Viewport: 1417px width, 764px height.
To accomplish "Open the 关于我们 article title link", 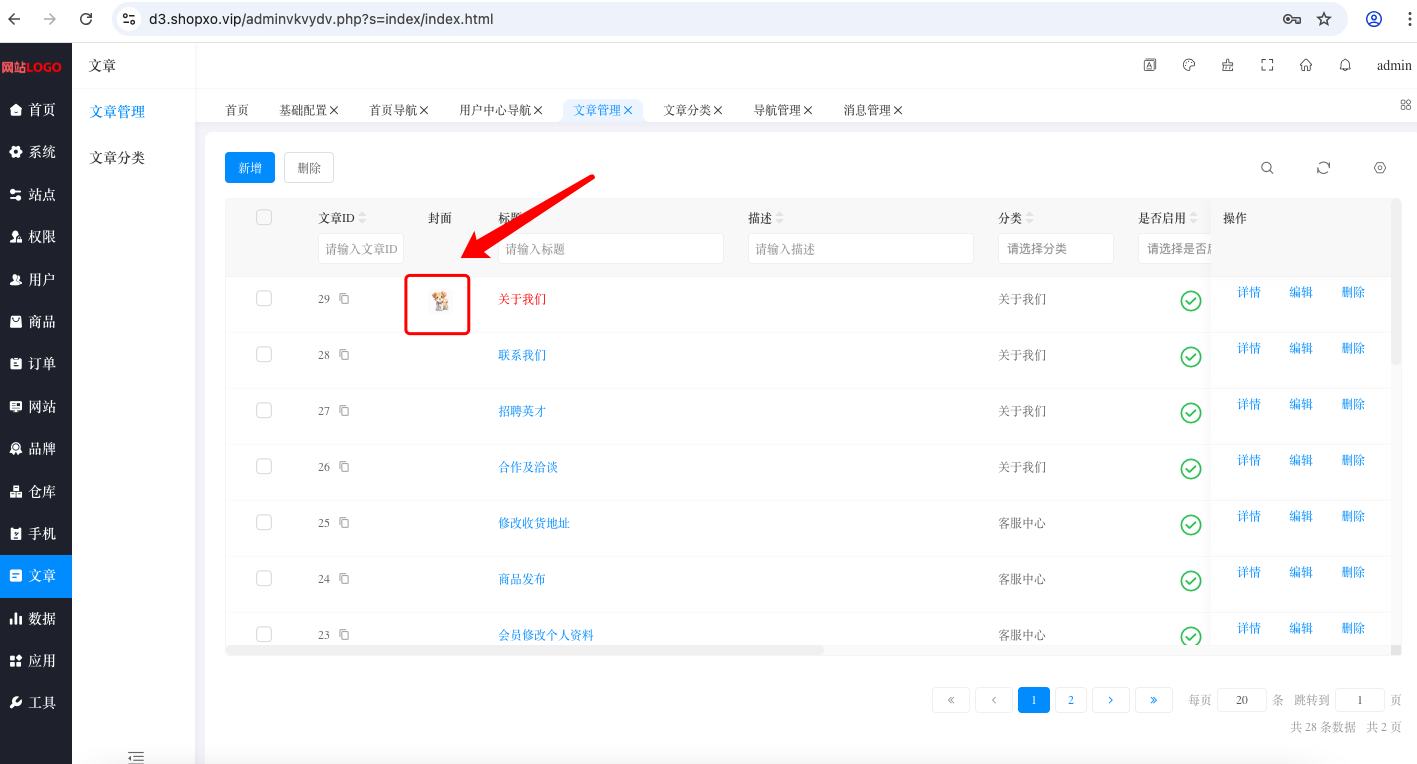I will [522, 299].
